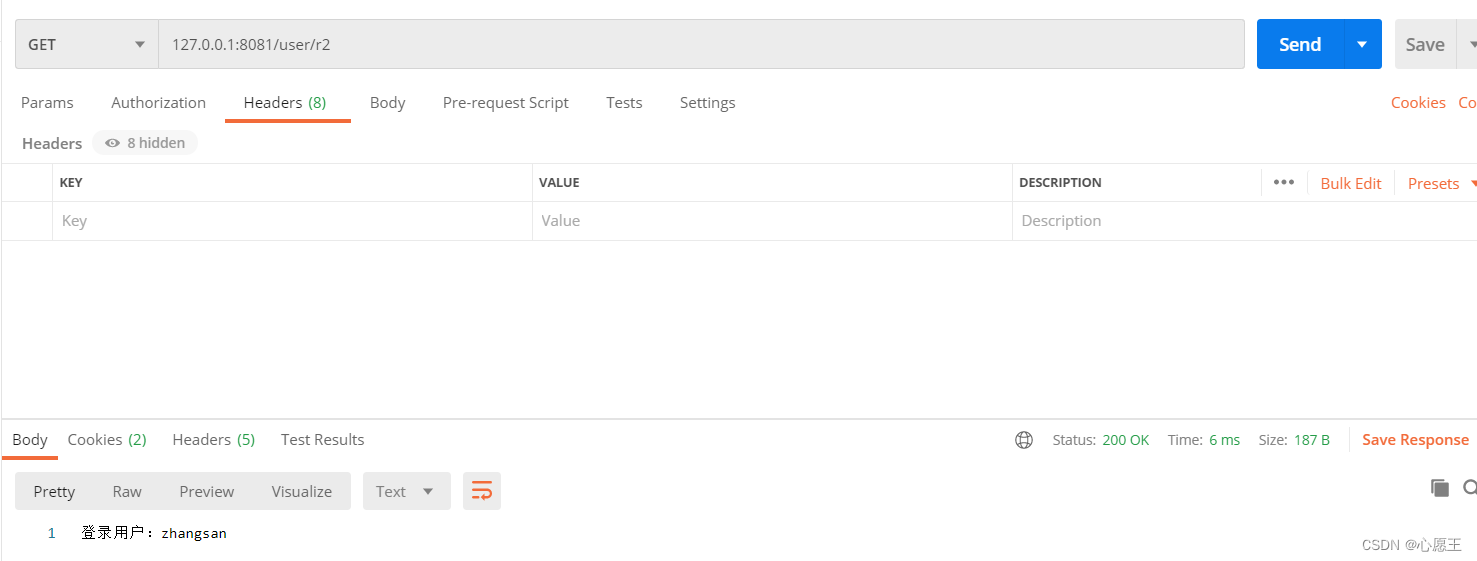1477x561 pixels.
Task: Open the headers table three-dot options
Action: click(1284, 182)
